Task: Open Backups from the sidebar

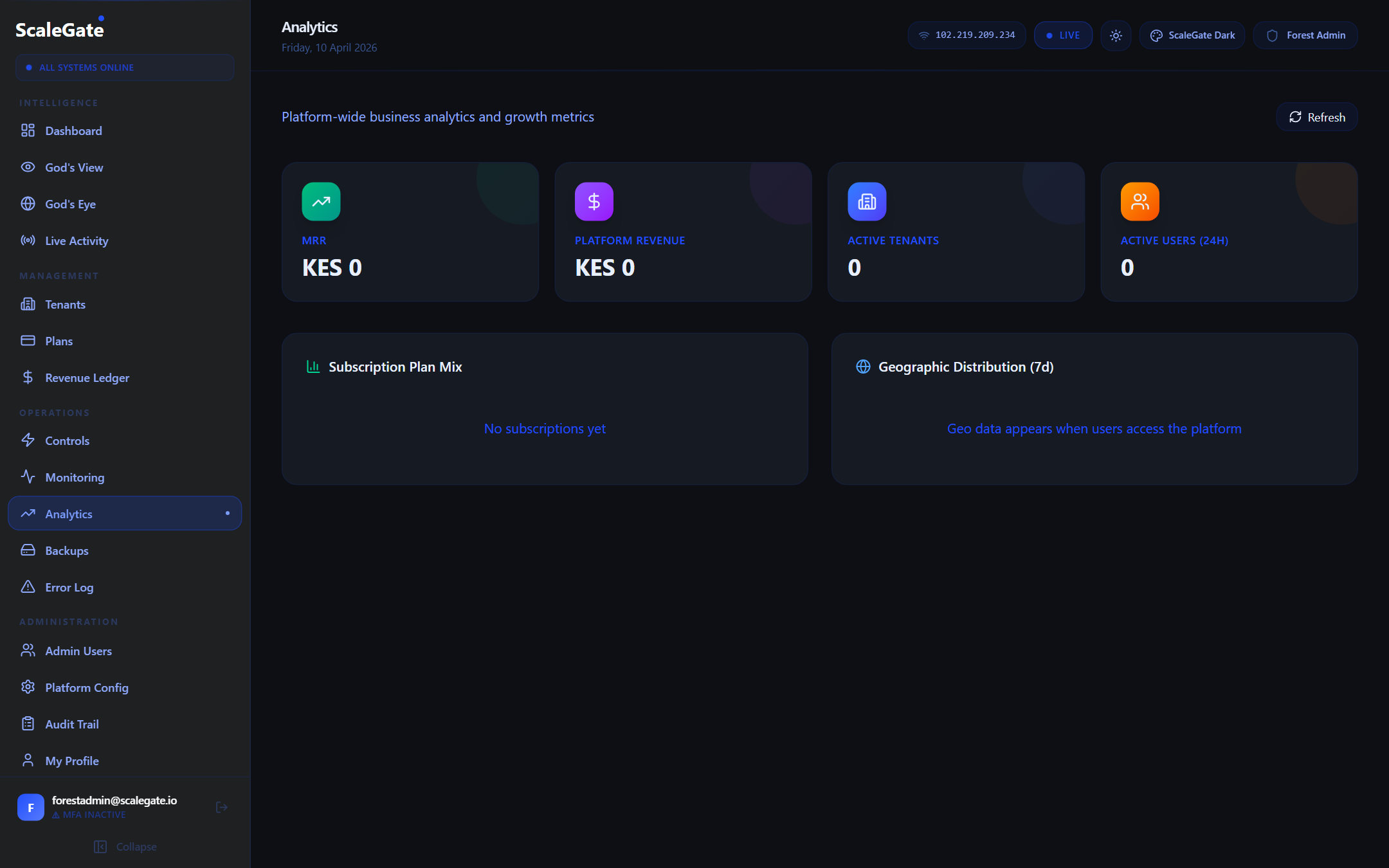Action: point(66,550)
